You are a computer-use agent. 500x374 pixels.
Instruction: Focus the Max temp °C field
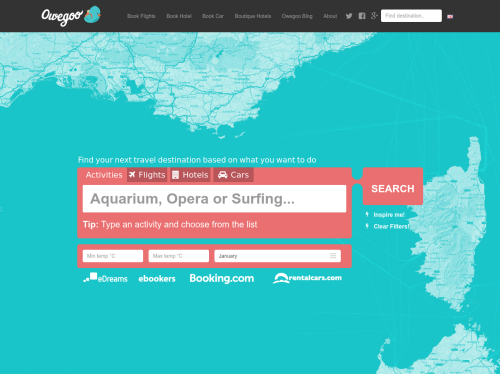coord(179,256)
